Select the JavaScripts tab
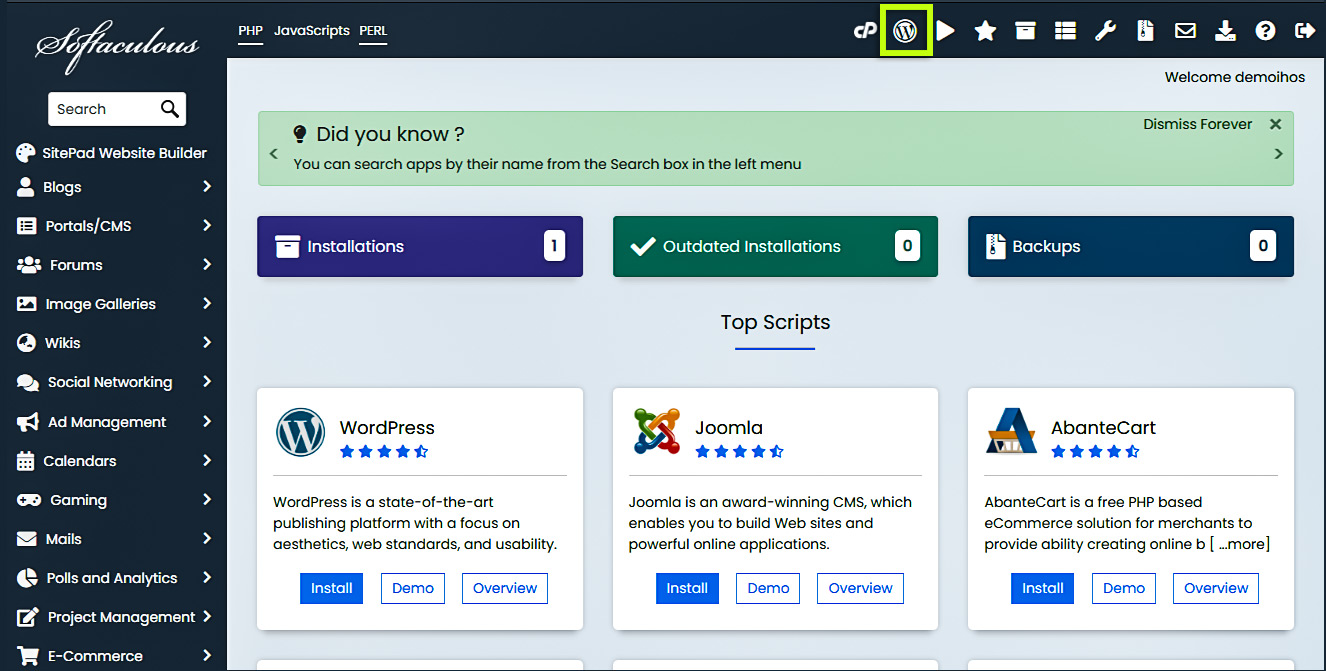This screenshot has width=1326, height=671. 312,31
